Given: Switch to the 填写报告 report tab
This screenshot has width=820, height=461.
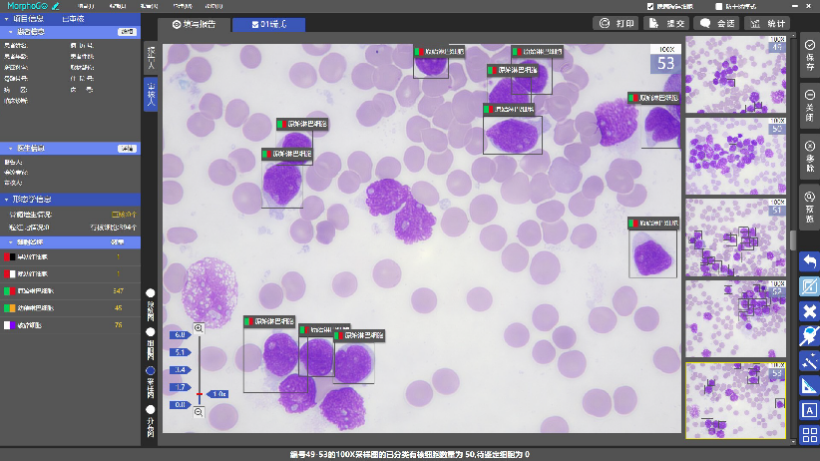Looking at the screenshot, I should (x=194, y=25).
